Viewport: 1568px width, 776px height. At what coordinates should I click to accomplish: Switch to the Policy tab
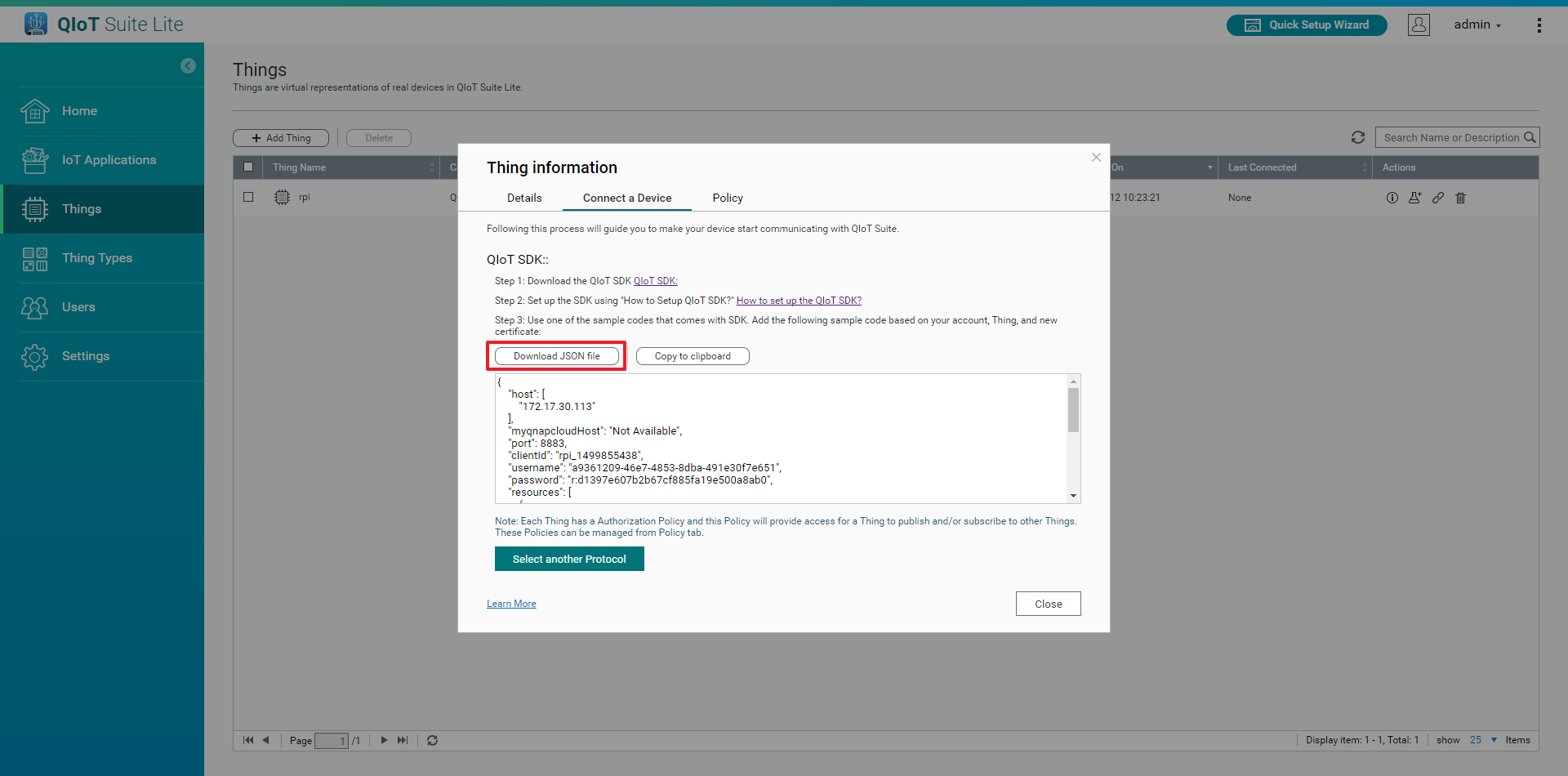727,198
